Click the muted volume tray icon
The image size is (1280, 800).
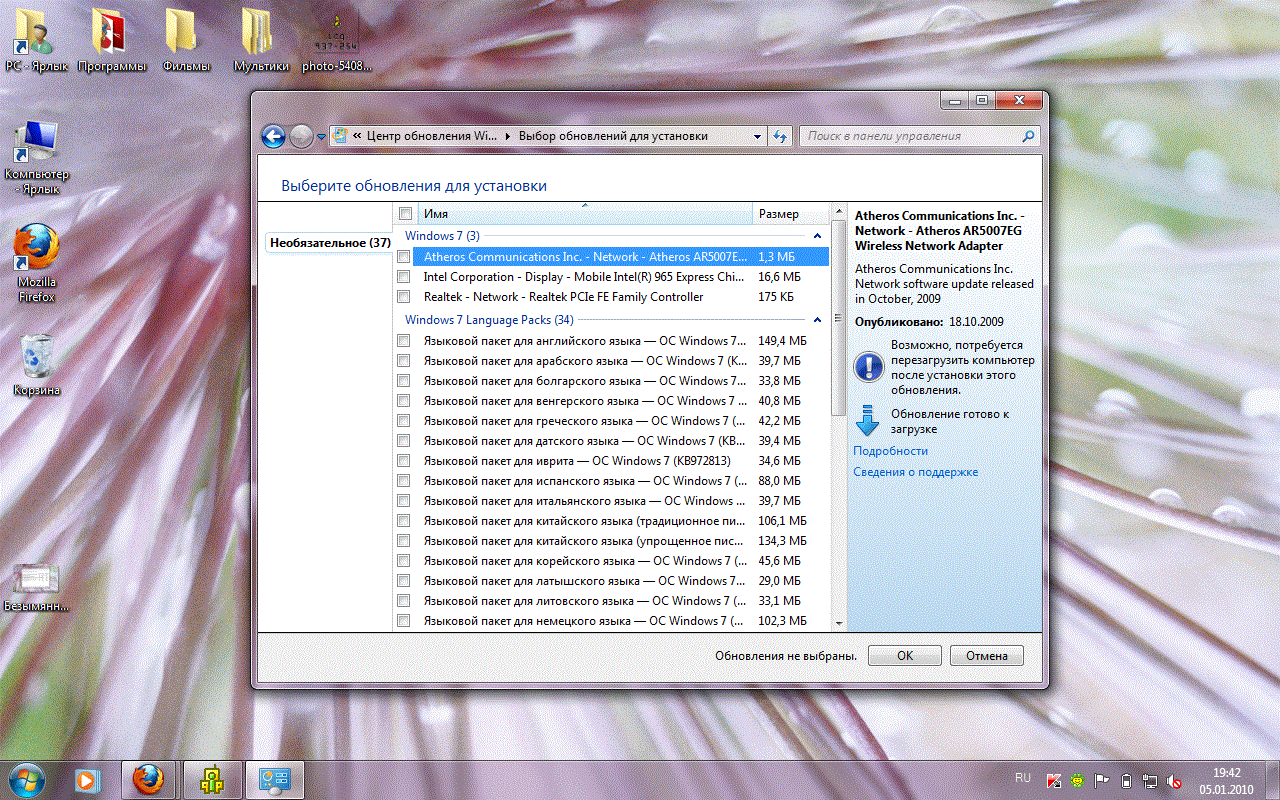(x=1174, y=779)
